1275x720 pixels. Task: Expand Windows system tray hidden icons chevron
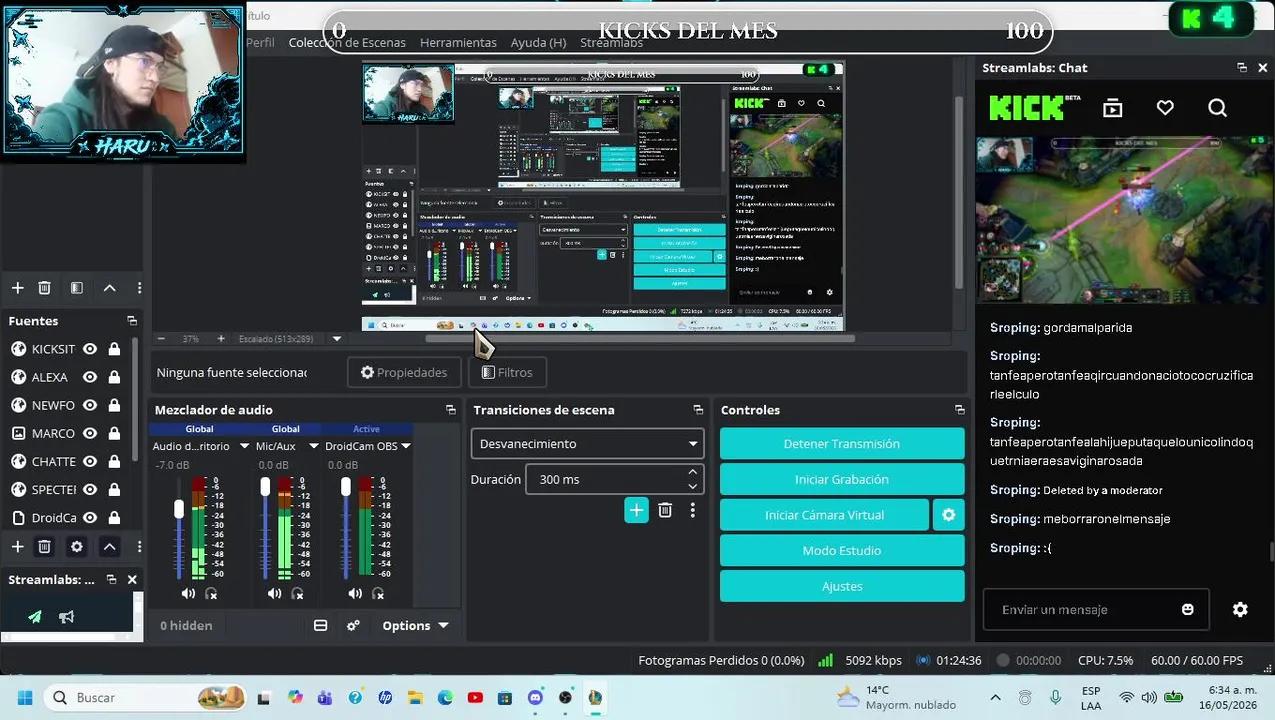(x=995, y=697)
